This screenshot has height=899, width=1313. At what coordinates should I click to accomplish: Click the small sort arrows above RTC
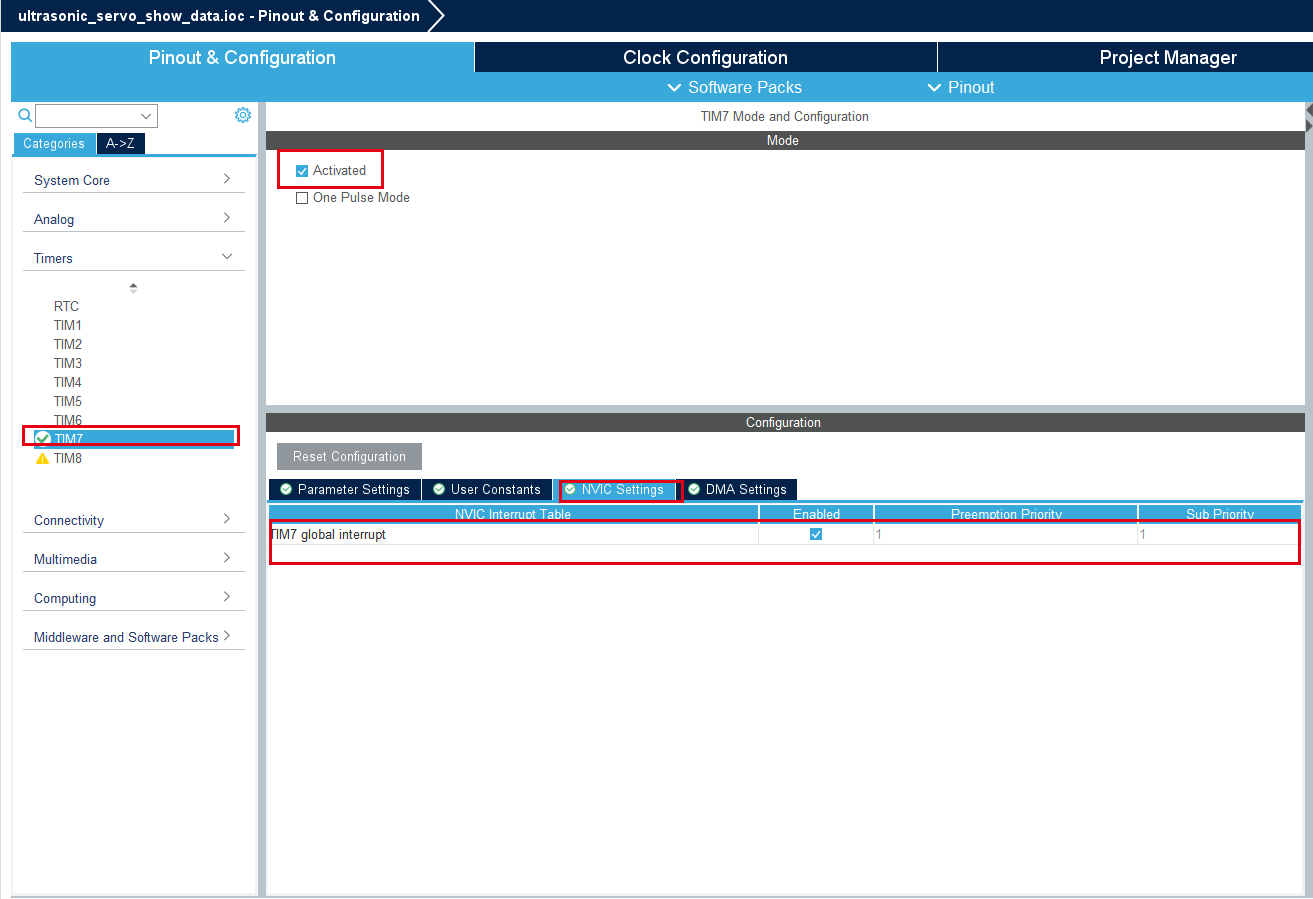click(133, 288)
